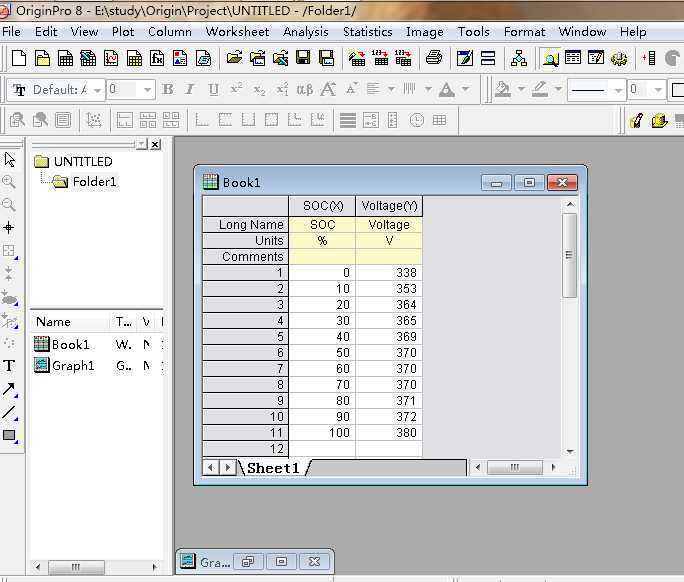Viewport: 684px width, 582px height.
Task: Open existing project icon
Action: pyautogui.click(x=234, y=58)
